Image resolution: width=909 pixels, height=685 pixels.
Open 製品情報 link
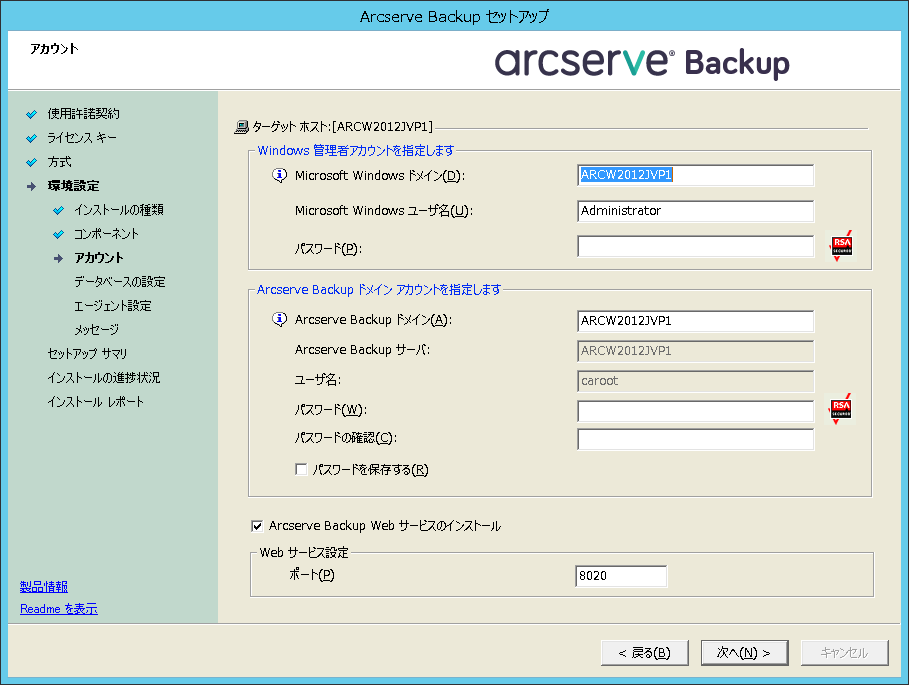pyautogui.click(x=44, y=586)
